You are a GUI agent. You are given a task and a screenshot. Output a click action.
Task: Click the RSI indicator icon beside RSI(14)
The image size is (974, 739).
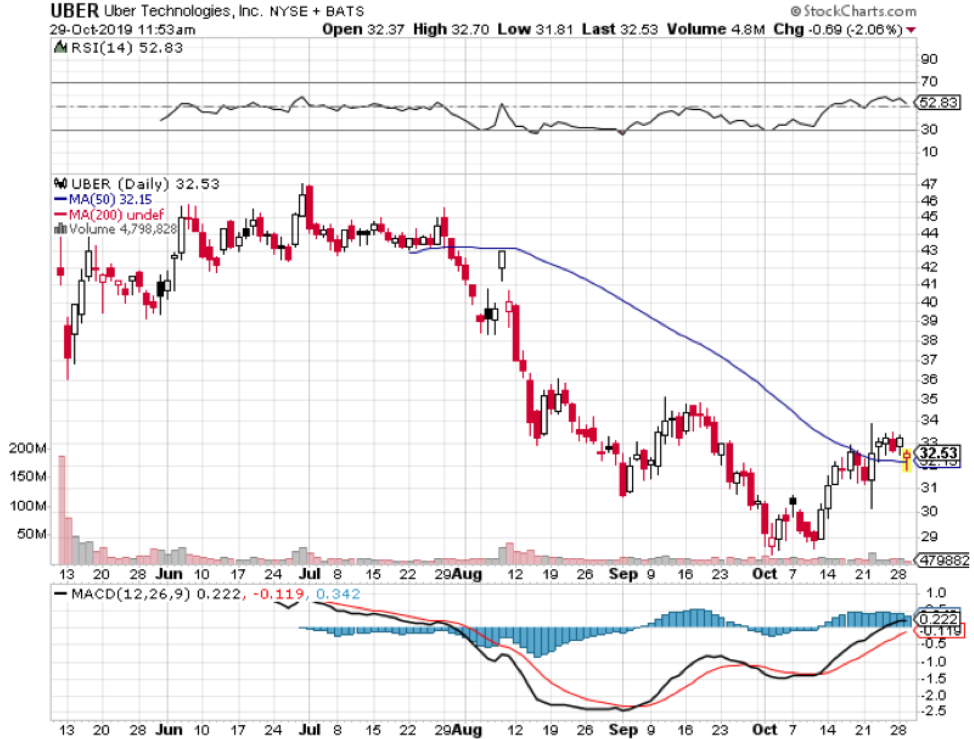click(x=60, y=47)
